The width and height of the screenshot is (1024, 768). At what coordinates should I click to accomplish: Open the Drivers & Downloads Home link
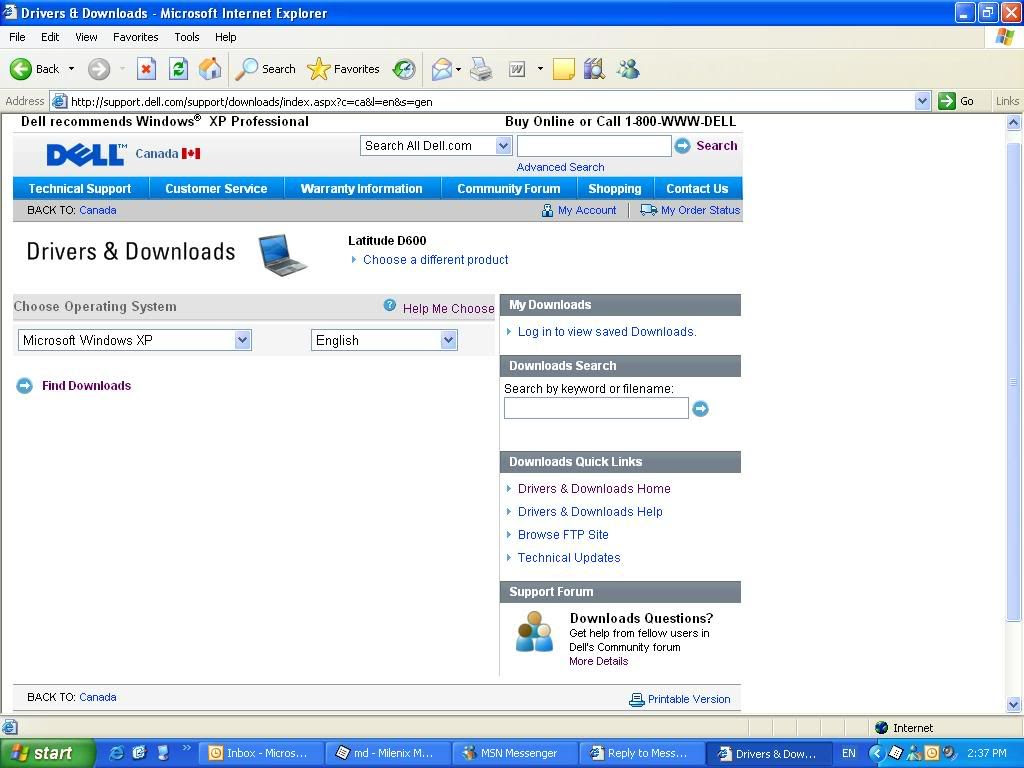(x=594, y=489)
